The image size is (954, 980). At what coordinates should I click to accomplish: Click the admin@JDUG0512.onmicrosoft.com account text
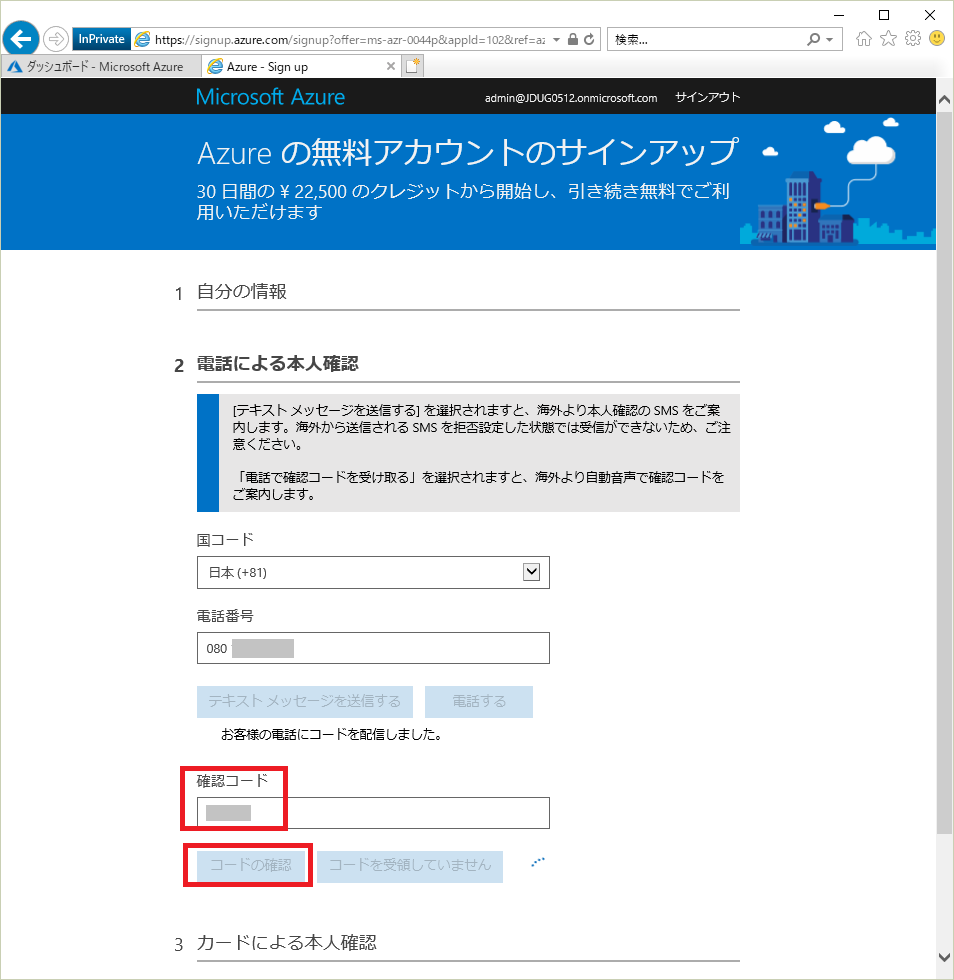tap(571, 98)
